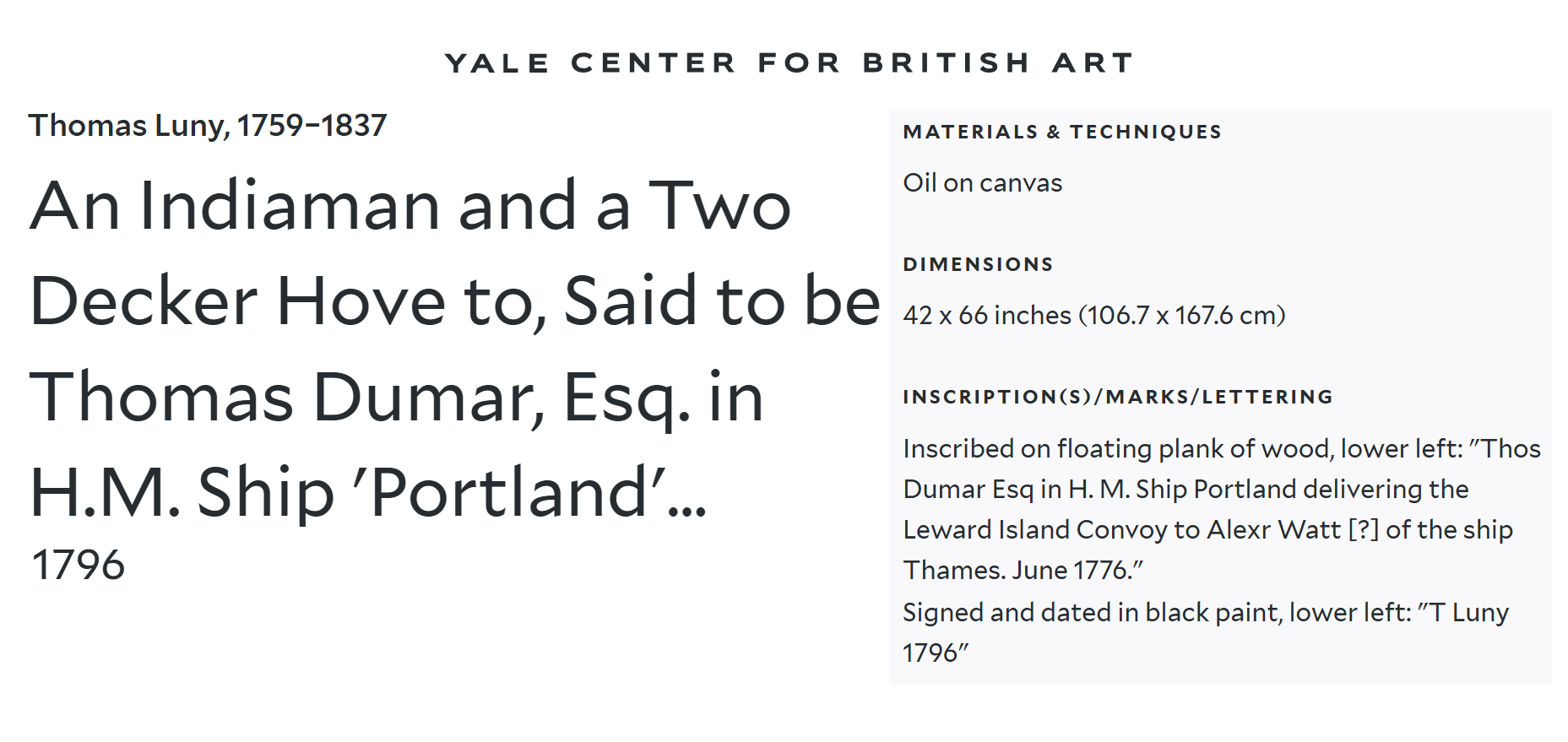
Task: Expand the truncated title via the ellipsis
Action: 687,505
